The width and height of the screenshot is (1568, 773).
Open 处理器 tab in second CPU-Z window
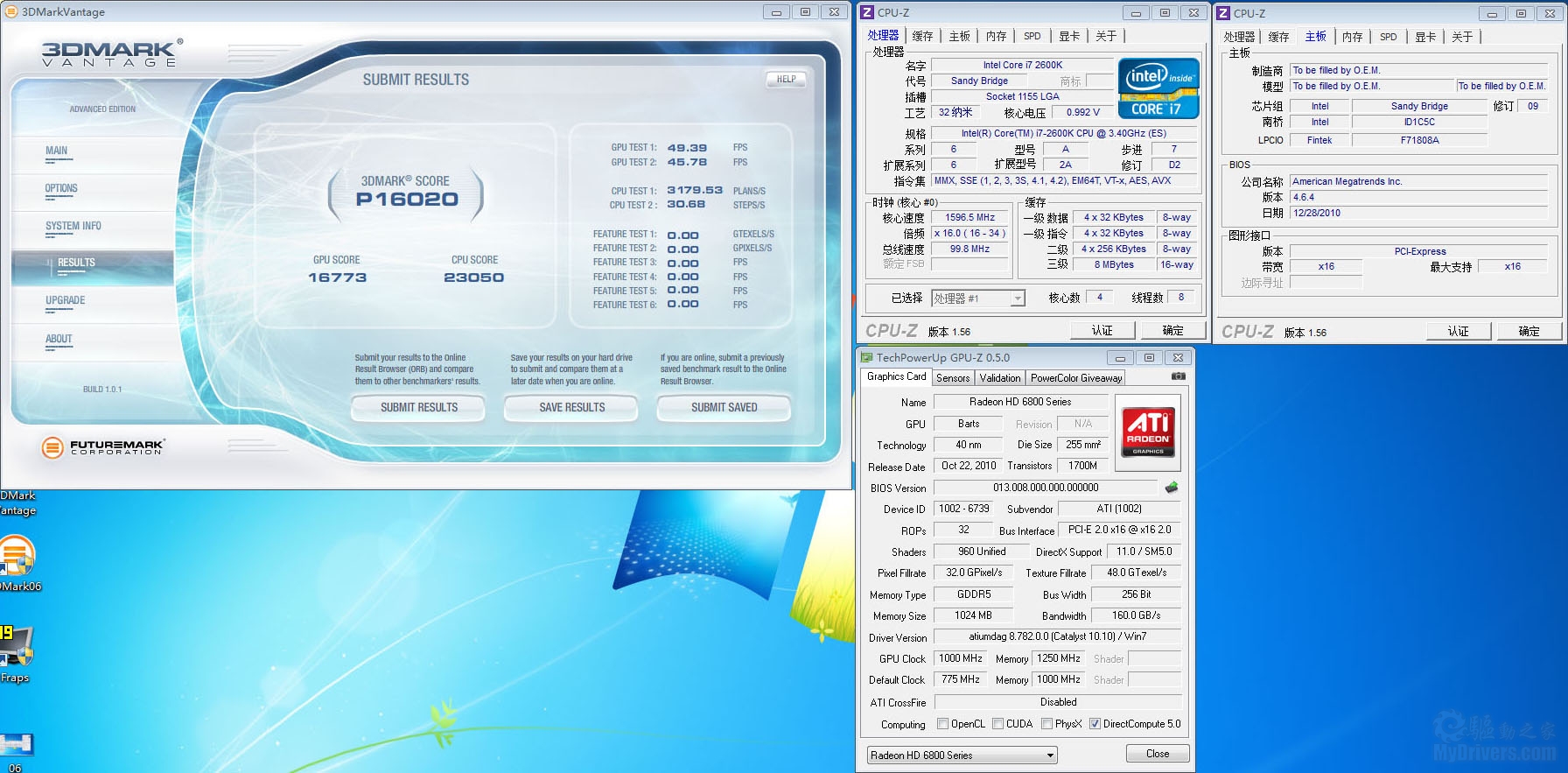[1239, 37]
